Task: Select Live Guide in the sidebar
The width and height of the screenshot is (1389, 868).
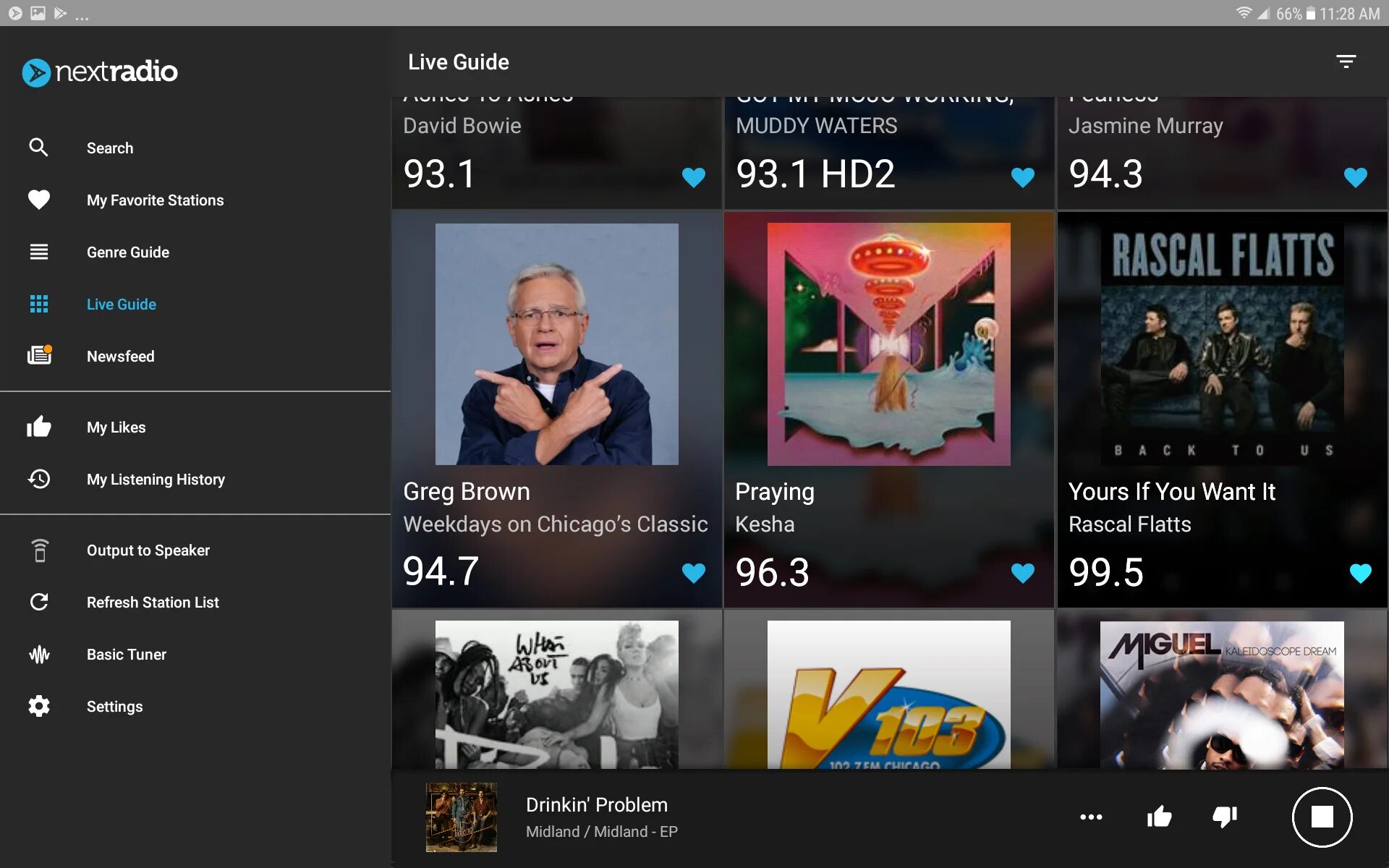Action: pyautogui.click(x=195, y=304)
